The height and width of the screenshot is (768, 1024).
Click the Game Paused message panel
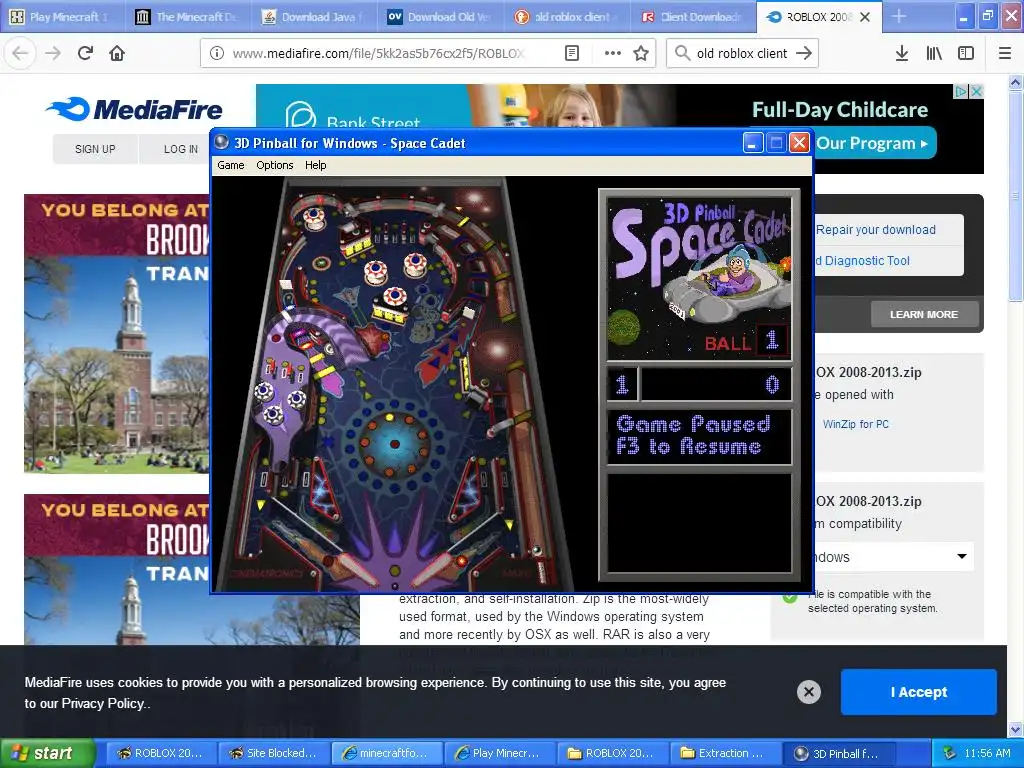pyautogui.click(x=699, y=436)
